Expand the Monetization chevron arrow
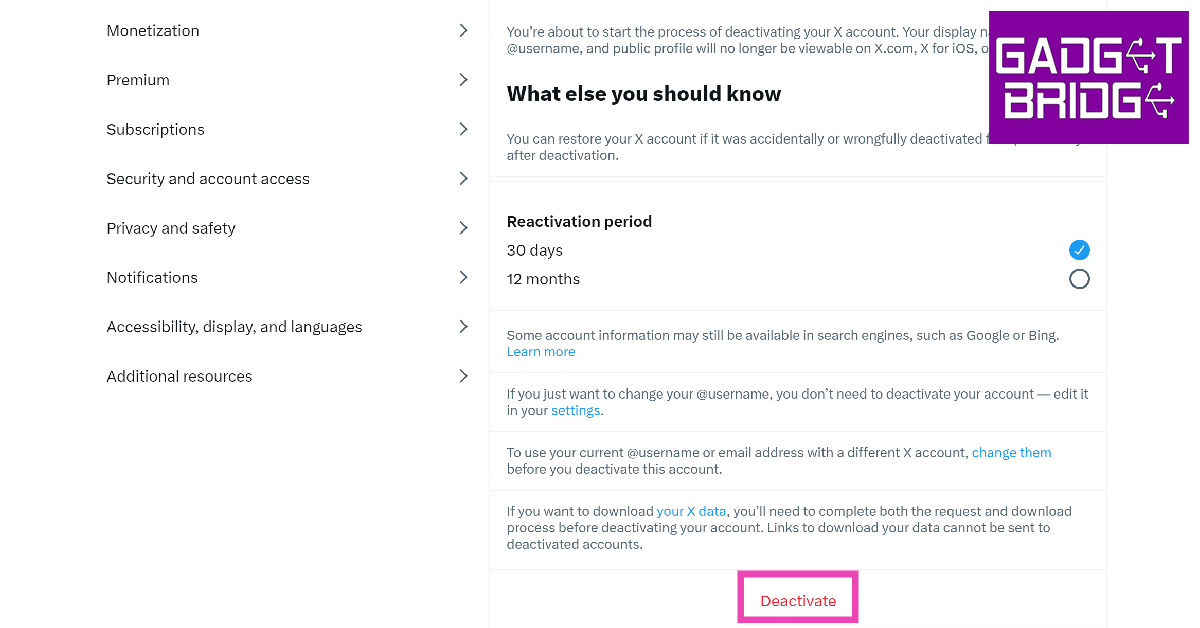The image size is (1200, 628). point(463,31)
